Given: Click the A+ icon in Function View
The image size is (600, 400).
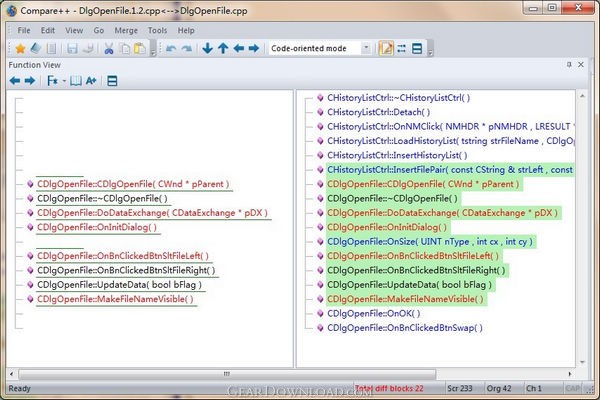Looking at the screenshot, I should tap(92, 80).
